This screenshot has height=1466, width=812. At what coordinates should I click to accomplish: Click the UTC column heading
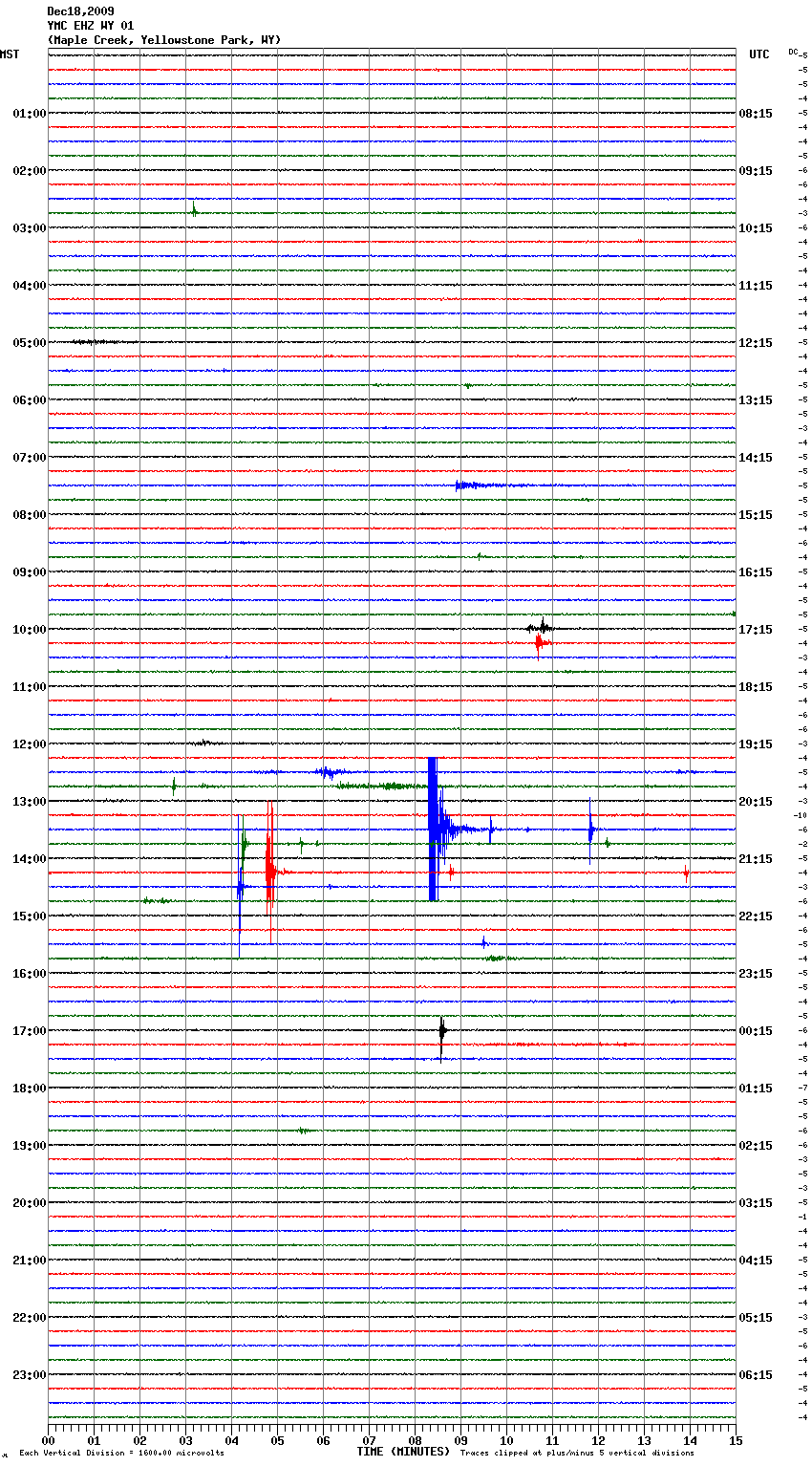(x=759, y=54)
